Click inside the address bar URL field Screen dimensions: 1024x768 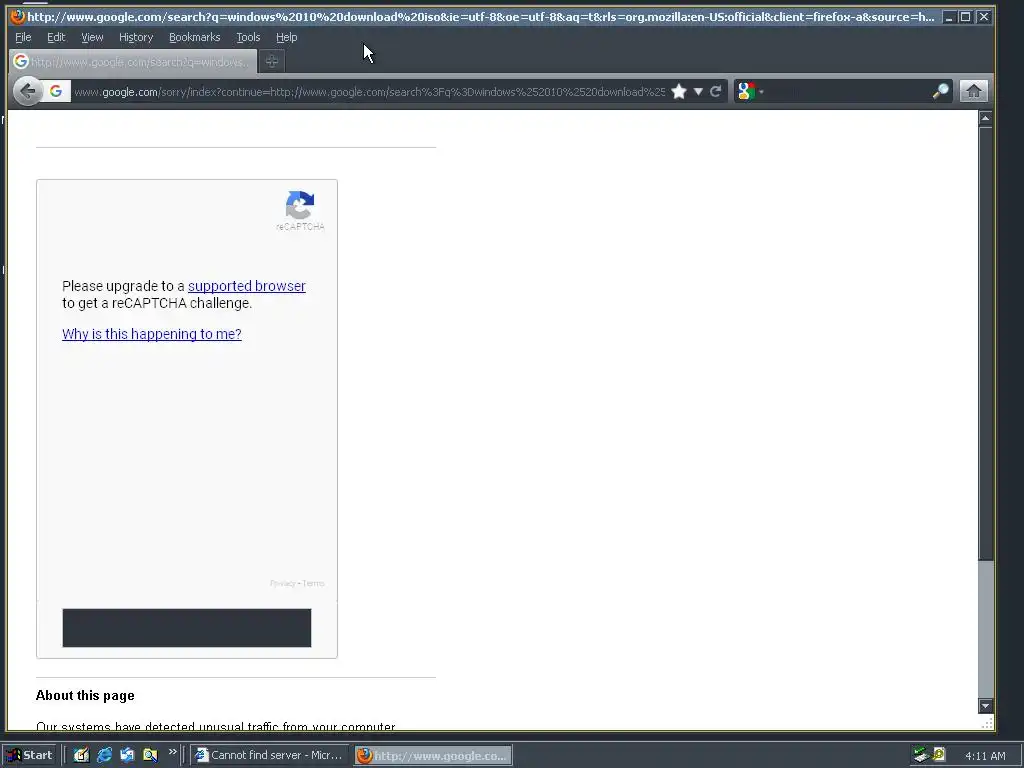coord(369,91)
